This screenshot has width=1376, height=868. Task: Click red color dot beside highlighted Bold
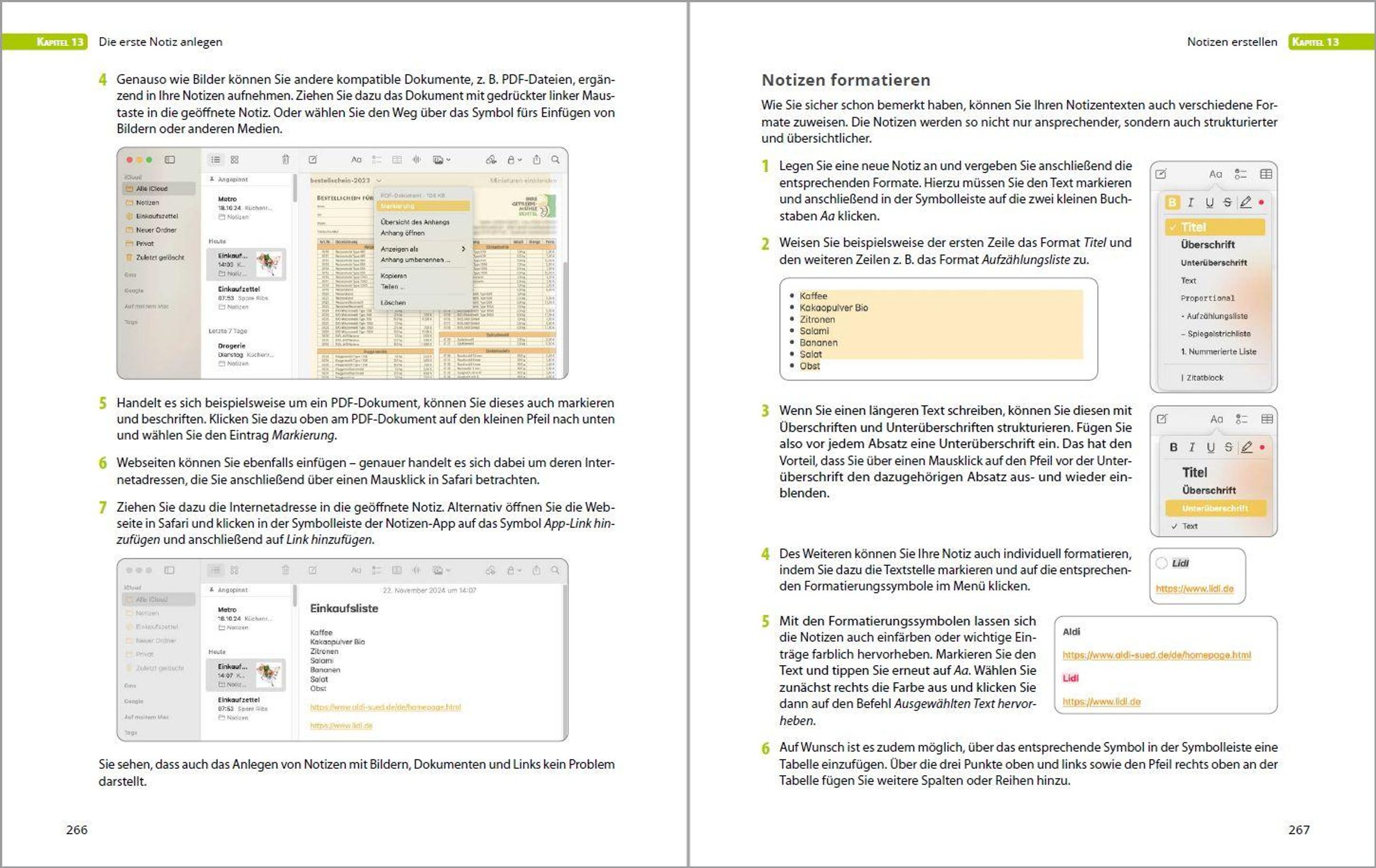[1261, 202]
